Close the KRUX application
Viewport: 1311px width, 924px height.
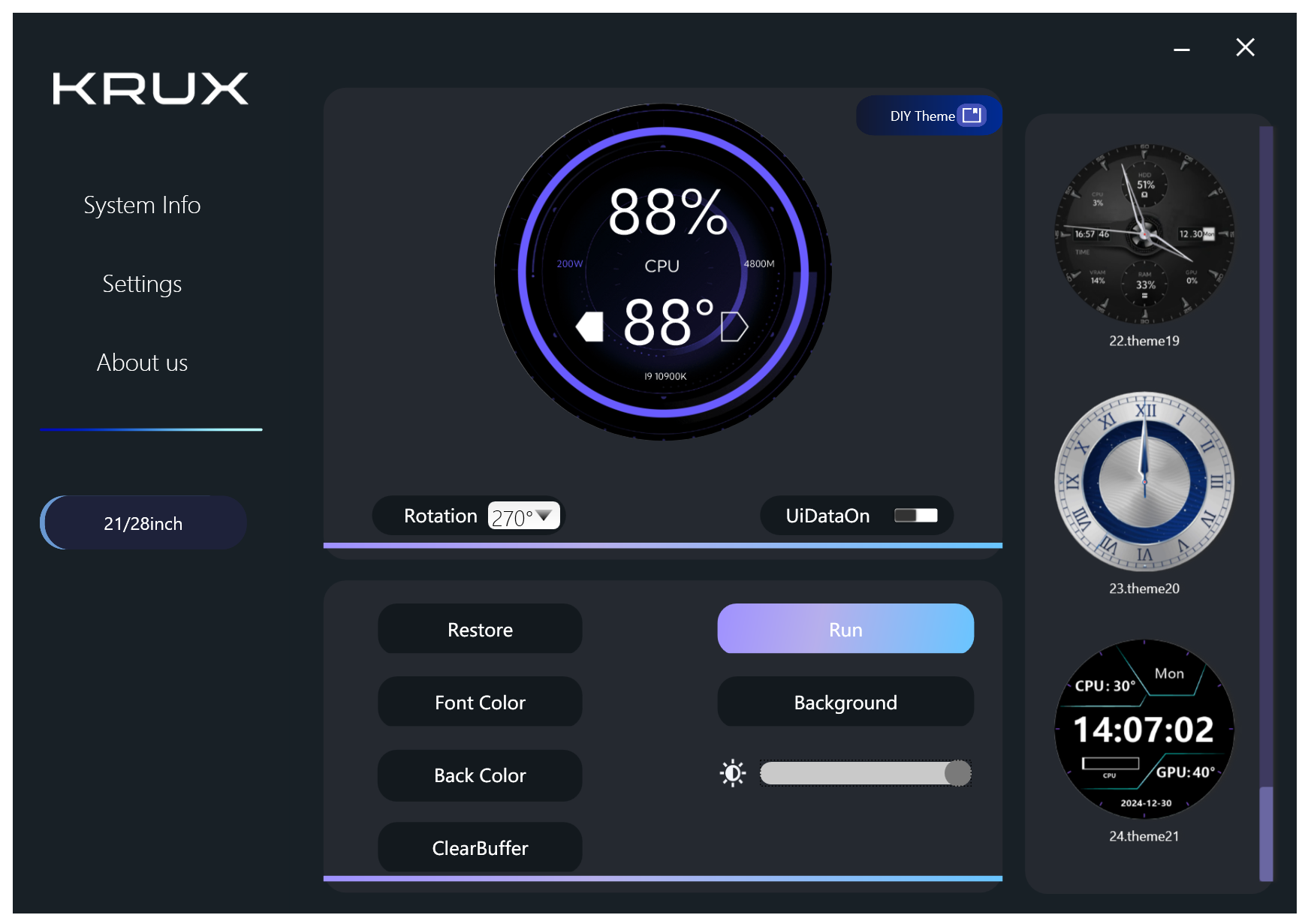tap(1245, 48)
